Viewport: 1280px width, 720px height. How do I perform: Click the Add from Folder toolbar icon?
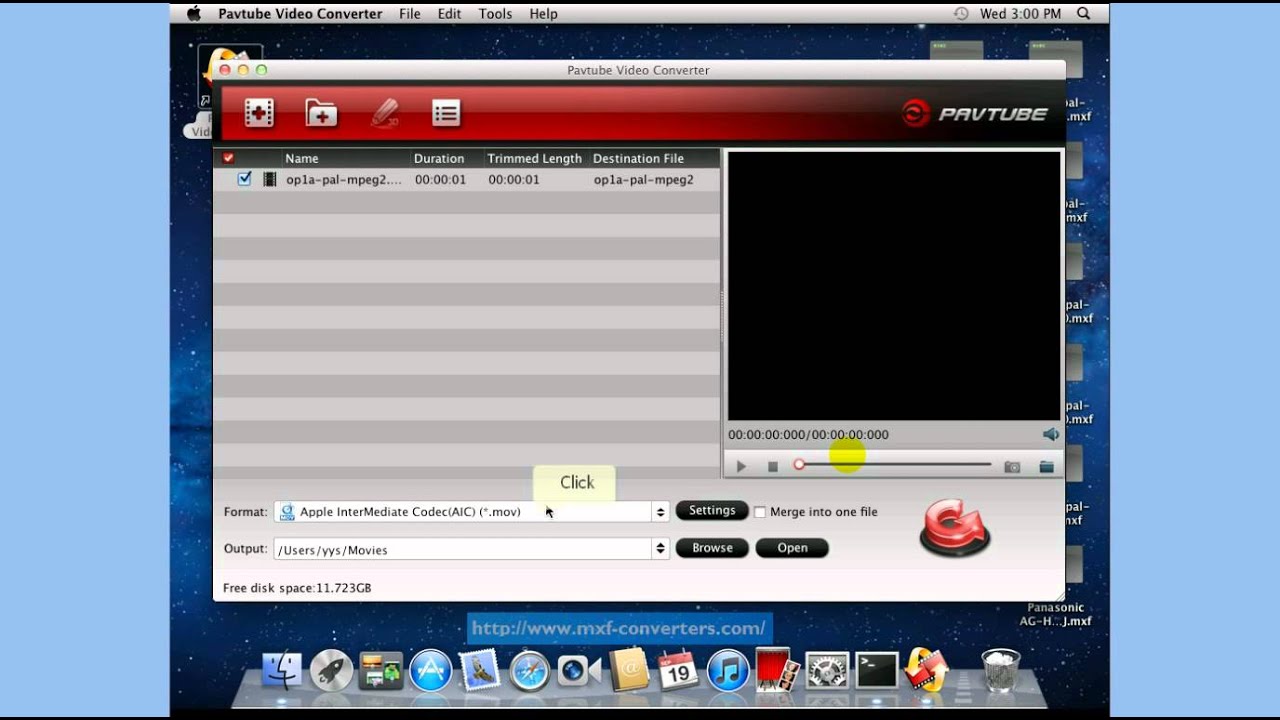[321, 113]
